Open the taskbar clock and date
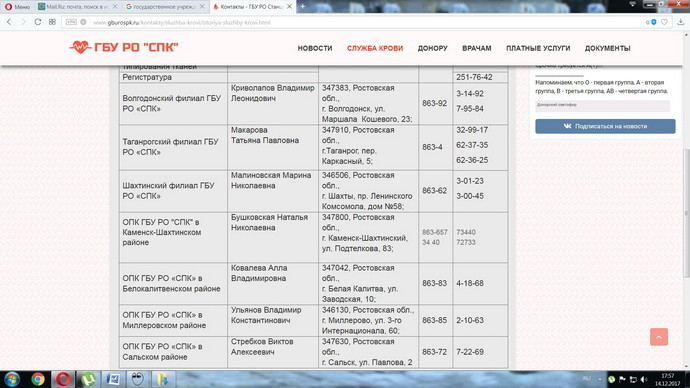This screenshot has height=388, width=690. click(x=668, y=379)
